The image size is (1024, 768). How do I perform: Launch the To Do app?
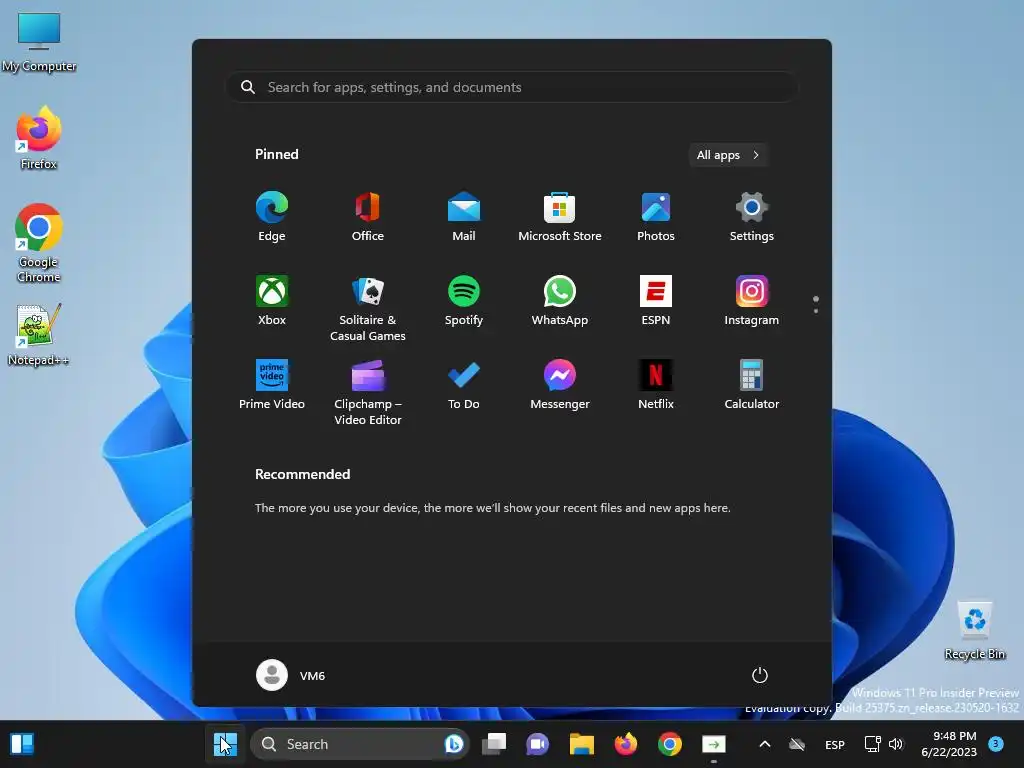pos(464,385)
